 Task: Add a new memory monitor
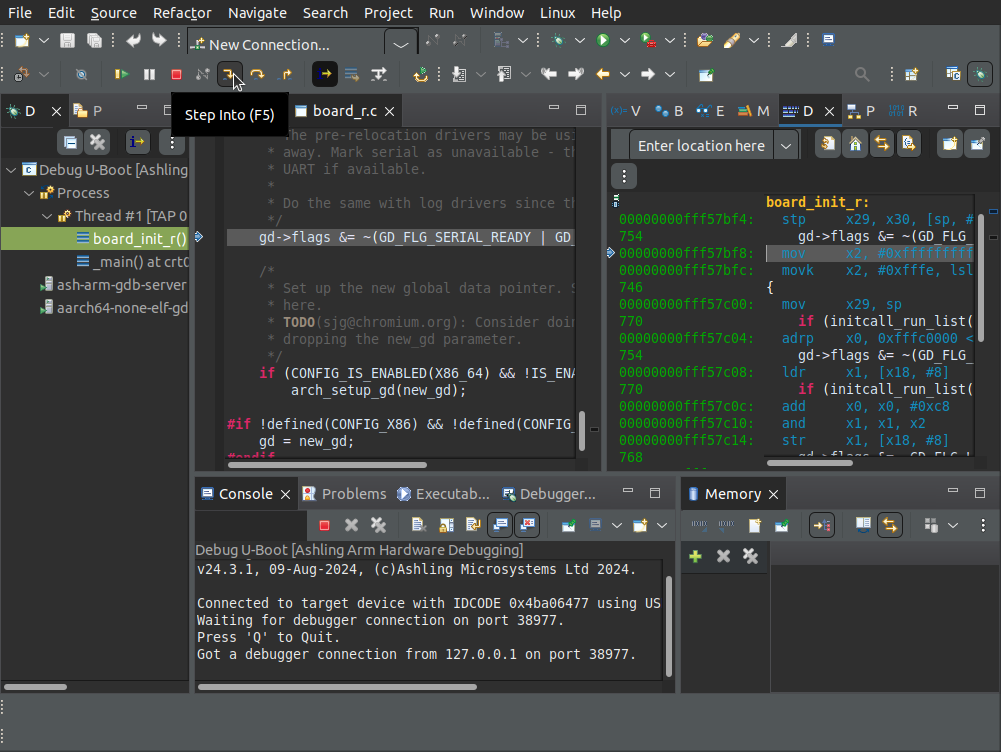point(695,556)
